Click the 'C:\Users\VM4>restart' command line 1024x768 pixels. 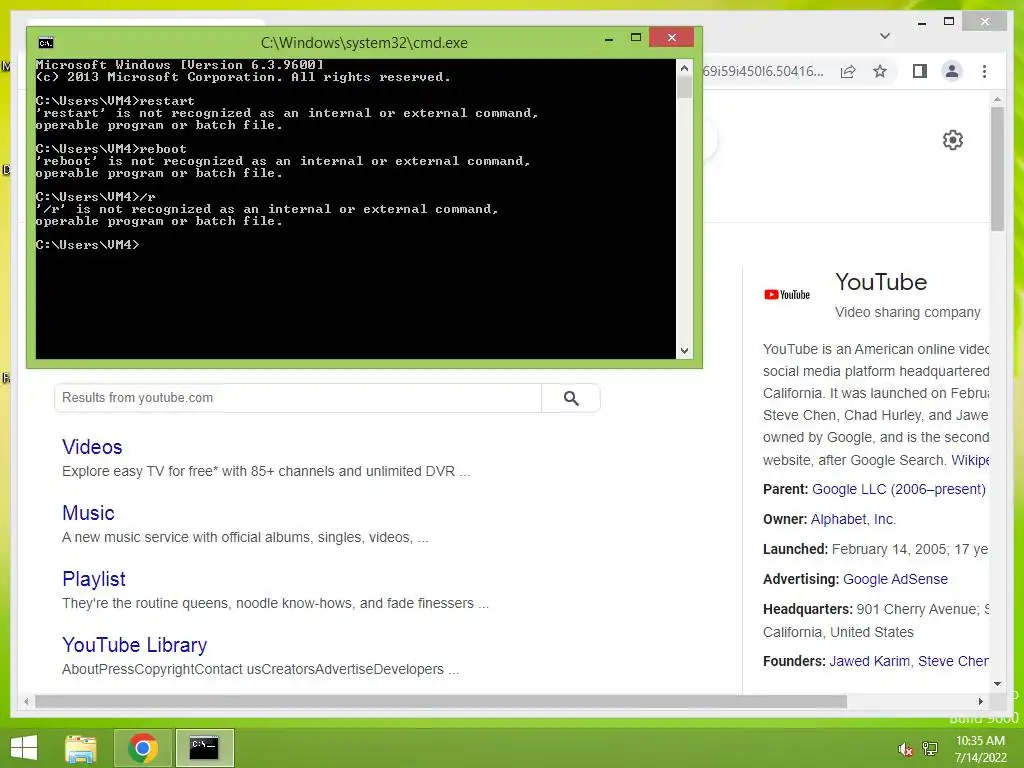[115, 101]
